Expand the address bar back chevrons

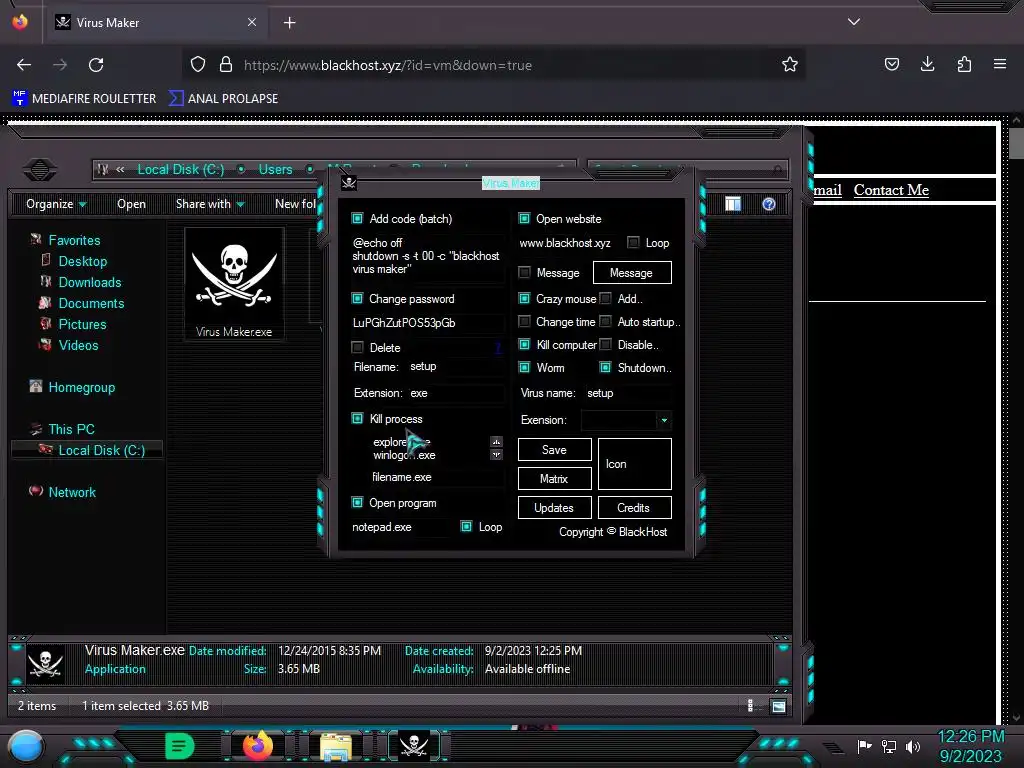pos(120,169)
